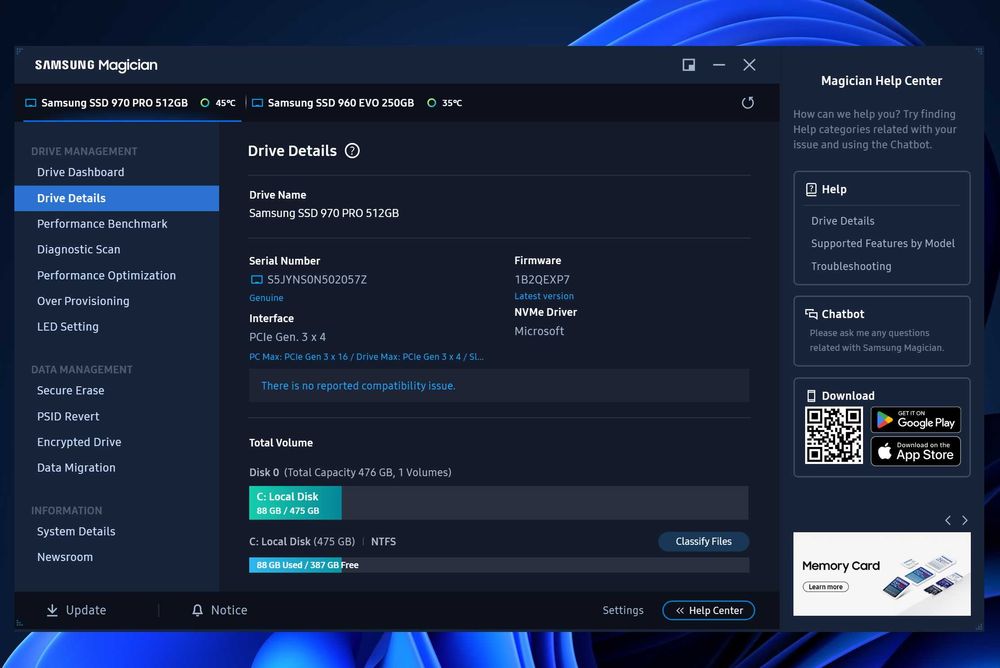Select Drive Details in sidebar

tap(117, 198)
